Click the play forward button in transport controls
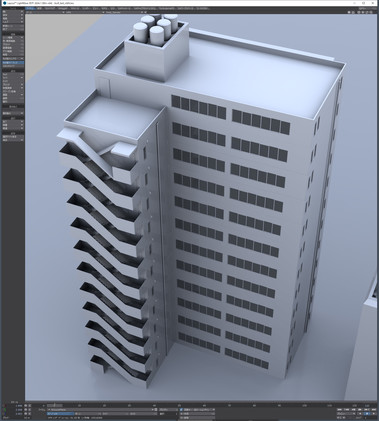Viewport: 379px width, 421px height. click(374, 414)
